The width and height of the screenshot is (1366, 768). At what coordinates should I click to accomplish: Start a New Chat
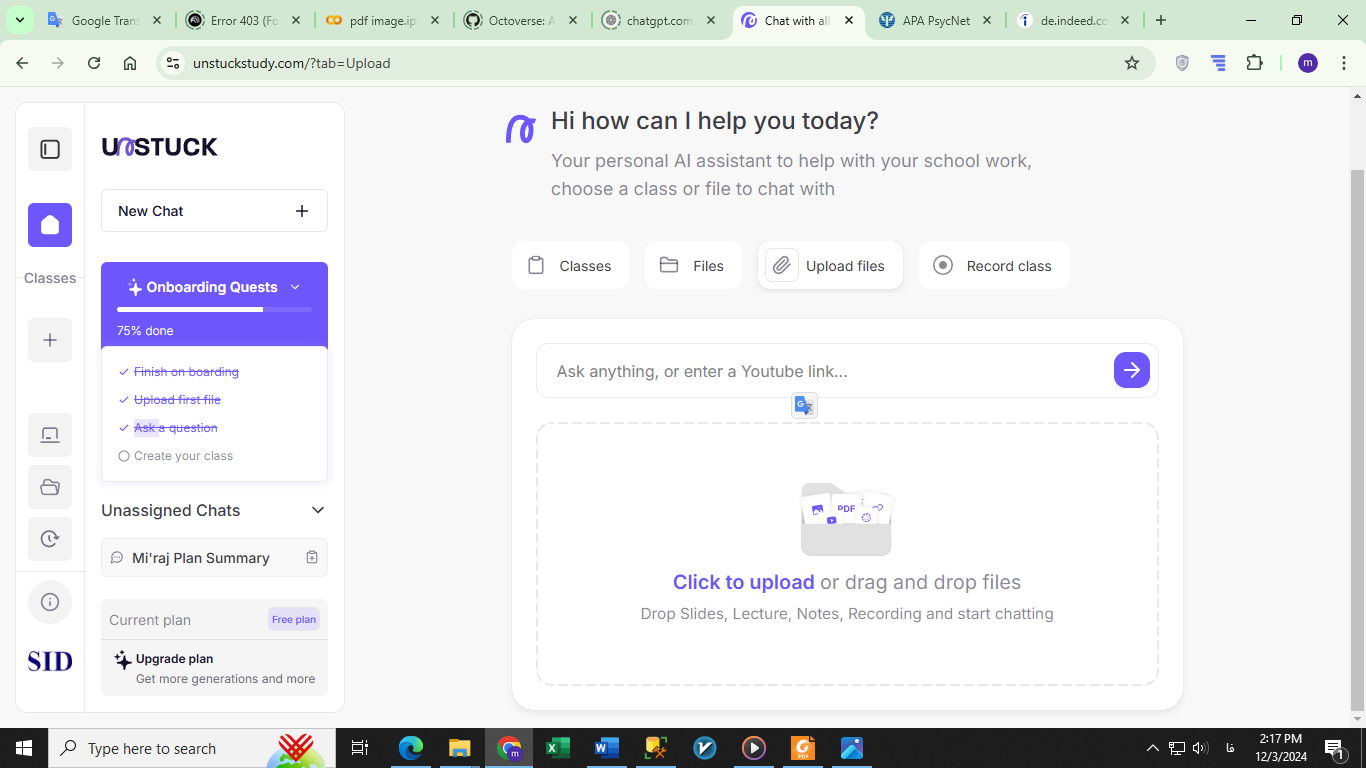point(214,211)
